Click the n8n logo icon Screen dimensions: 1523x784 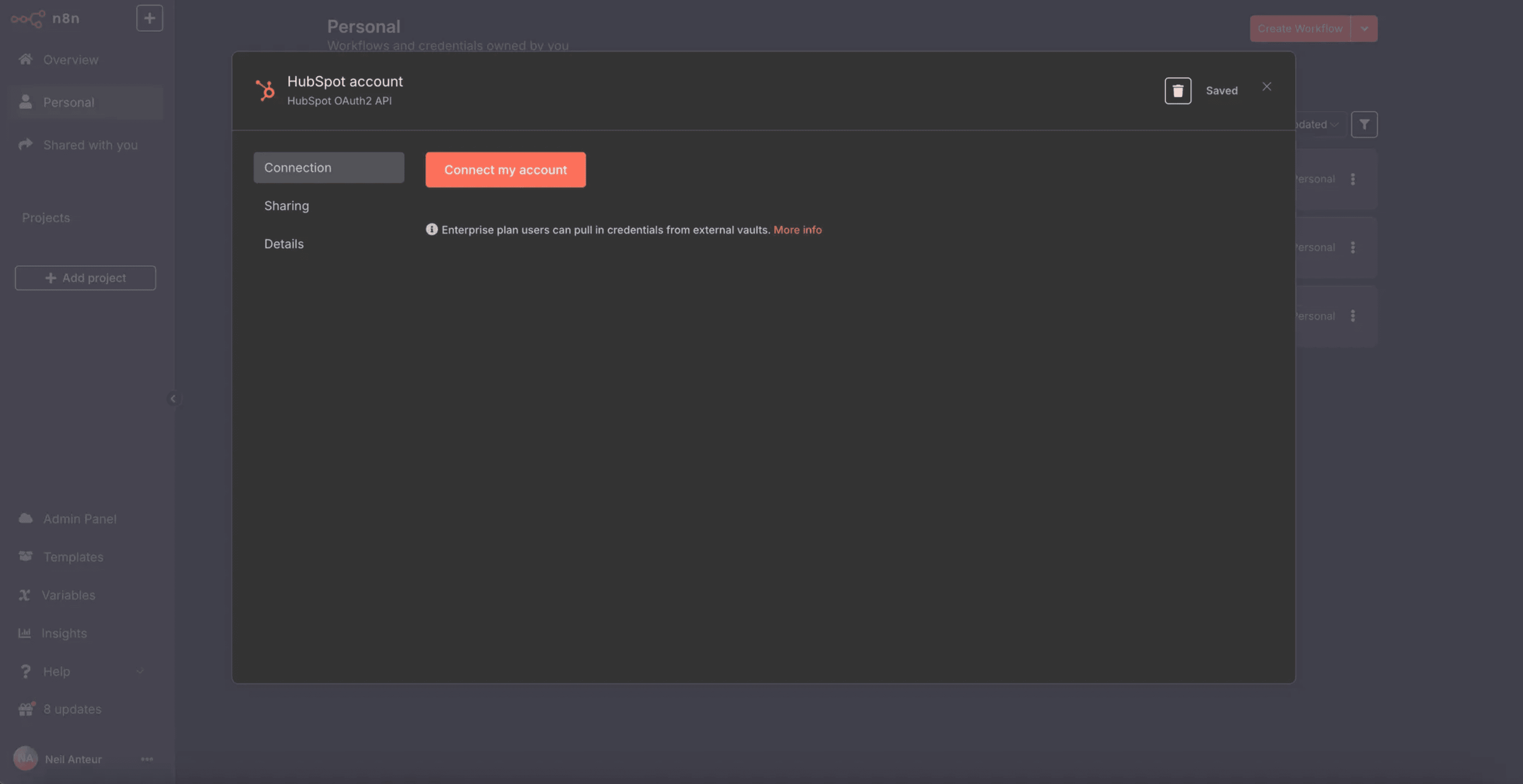point(28,19)
